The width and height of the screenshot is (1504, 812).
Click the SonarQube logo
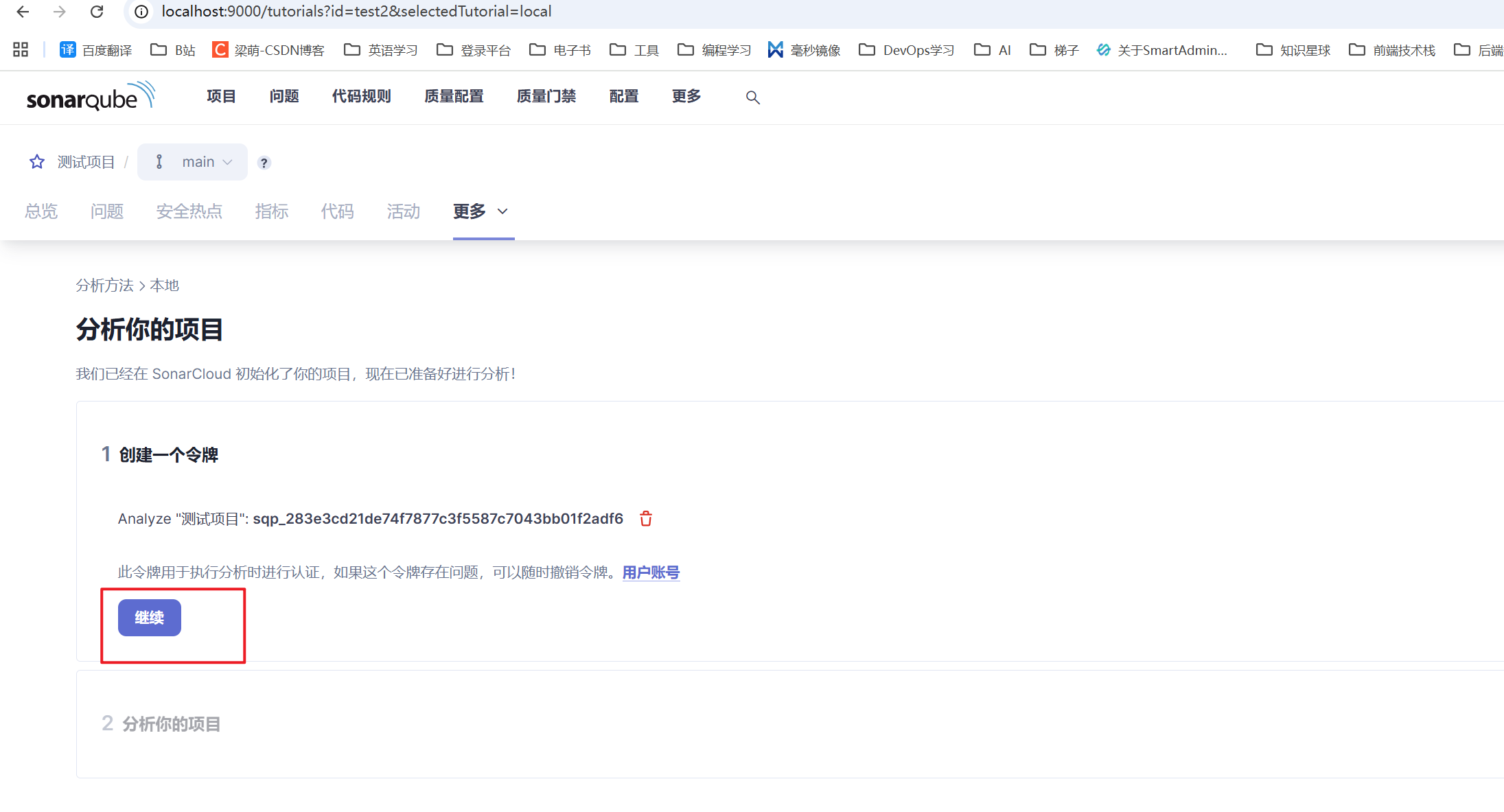coord(91,97)
